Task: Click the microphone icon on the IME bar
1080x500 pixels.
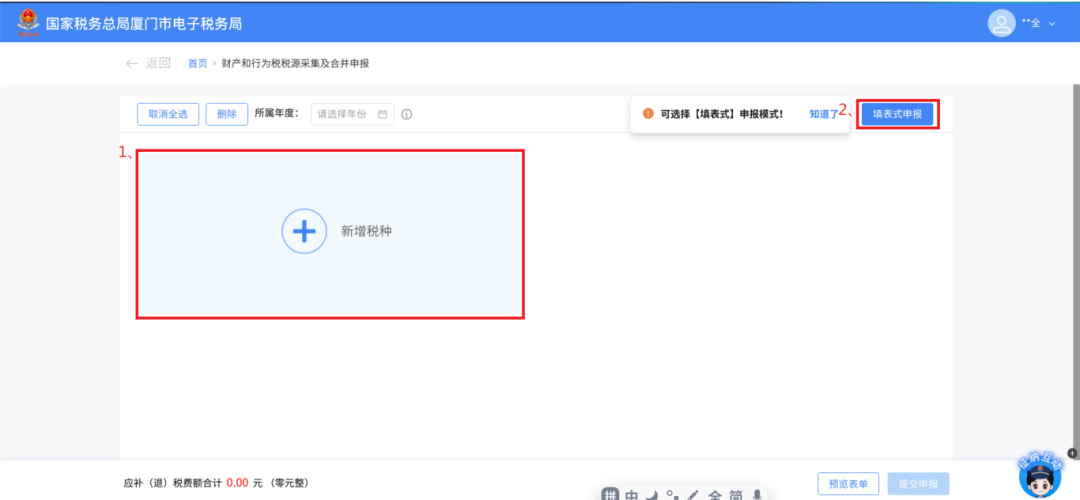Action: [757, 494]
